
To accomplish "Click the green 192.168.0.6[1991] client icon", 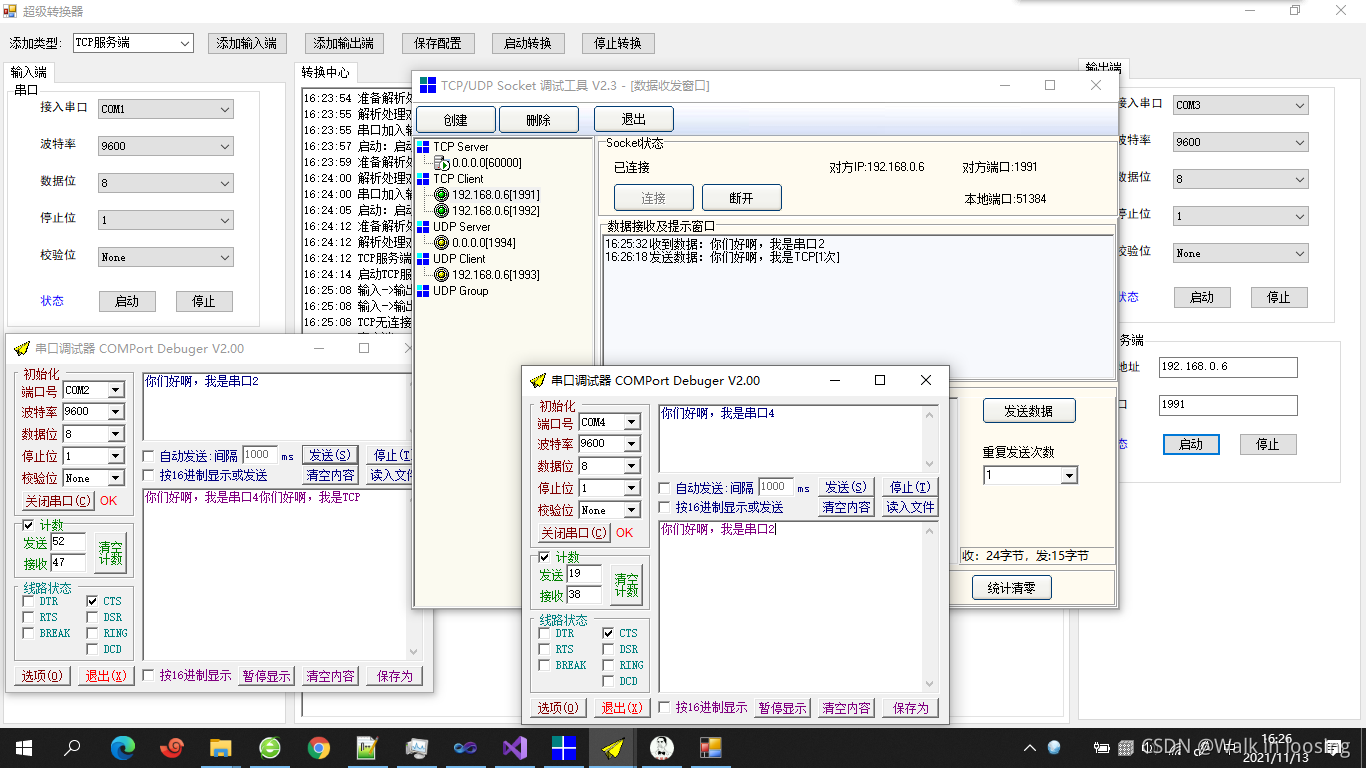I will 441,195.
